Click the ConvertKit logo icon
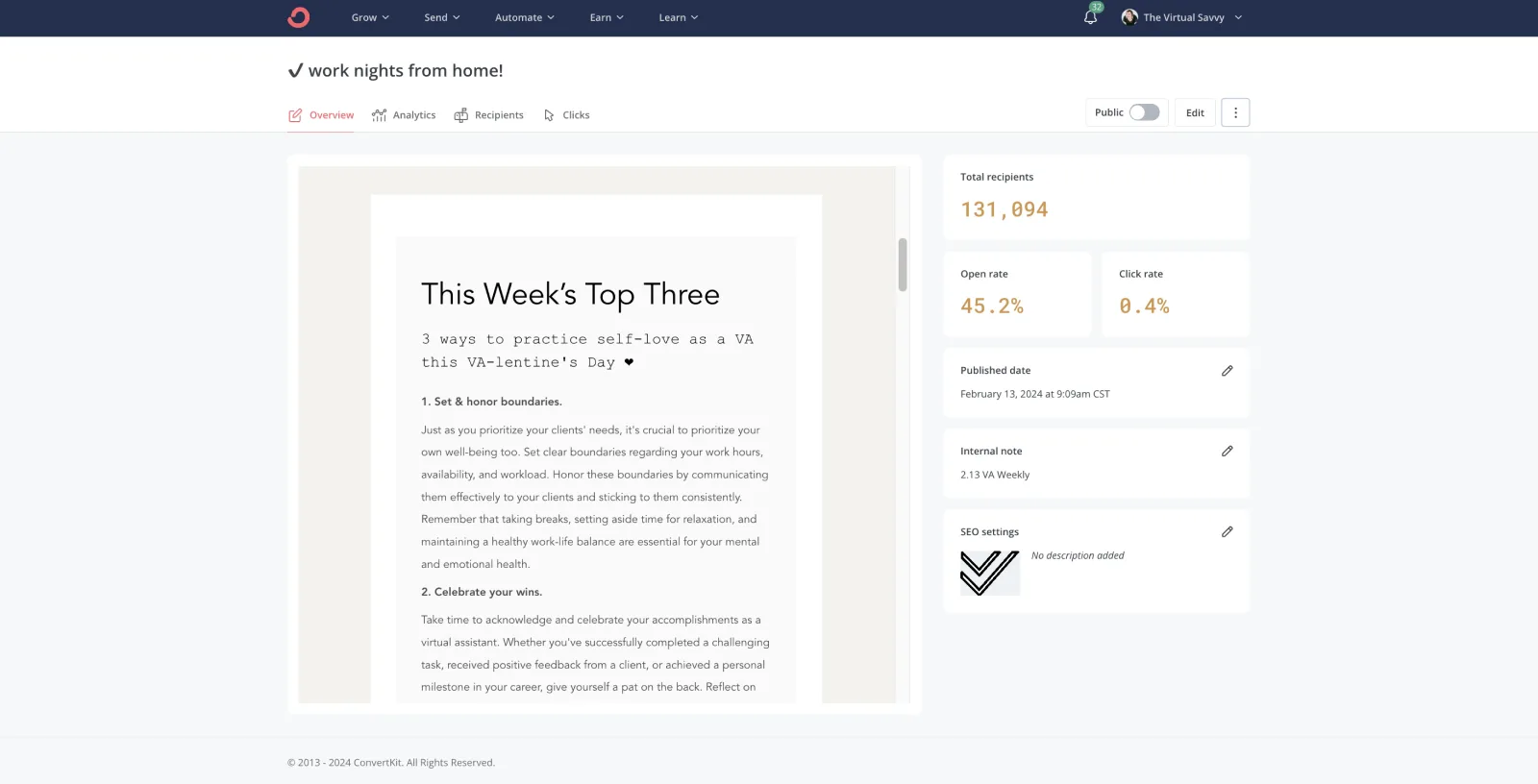Viewport: 1538px width, 784px height. pyautogui.click(x=298, y=17)
